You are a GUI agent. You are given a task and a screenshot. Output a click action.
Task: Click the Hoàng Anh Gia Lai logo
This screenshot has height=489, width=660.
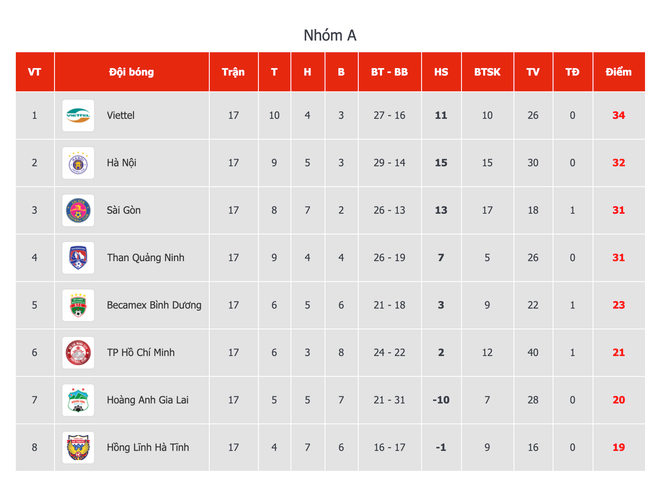[x=78, y=400]
